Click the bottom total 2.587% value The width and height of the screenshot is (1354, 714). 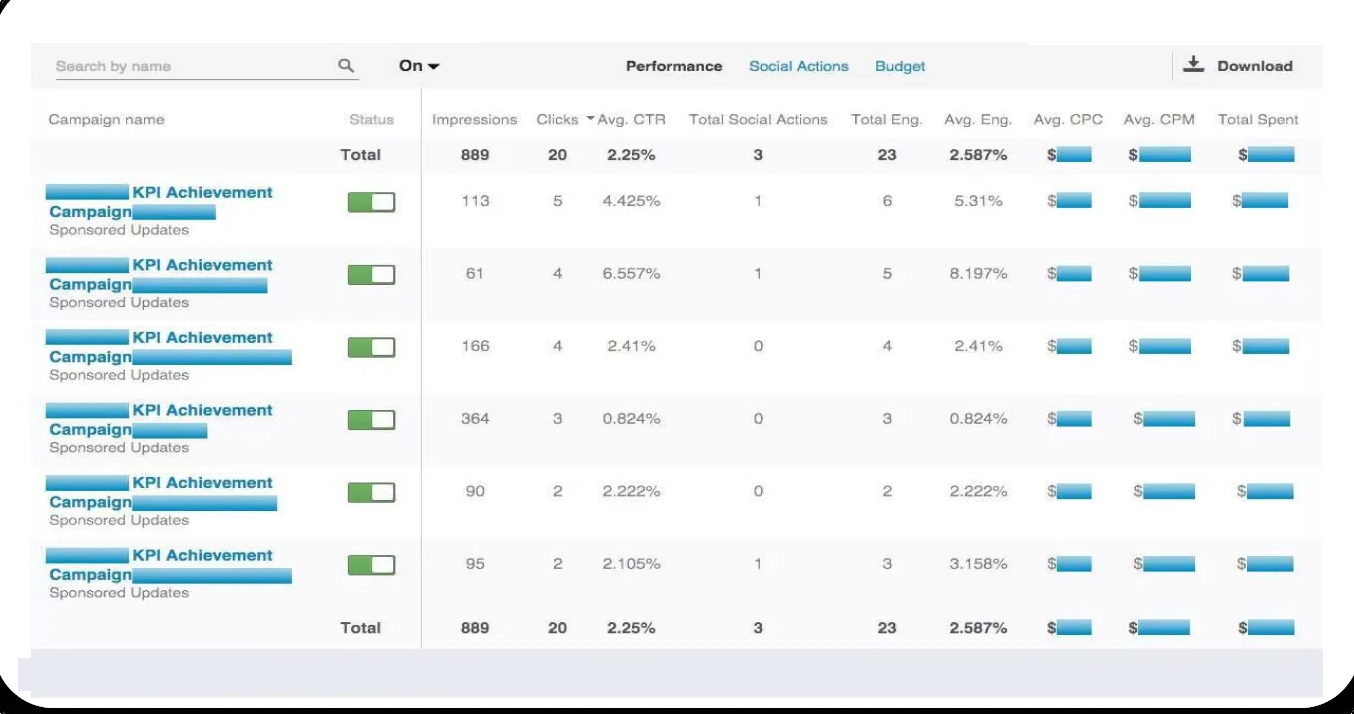click(x=978, y=628)
